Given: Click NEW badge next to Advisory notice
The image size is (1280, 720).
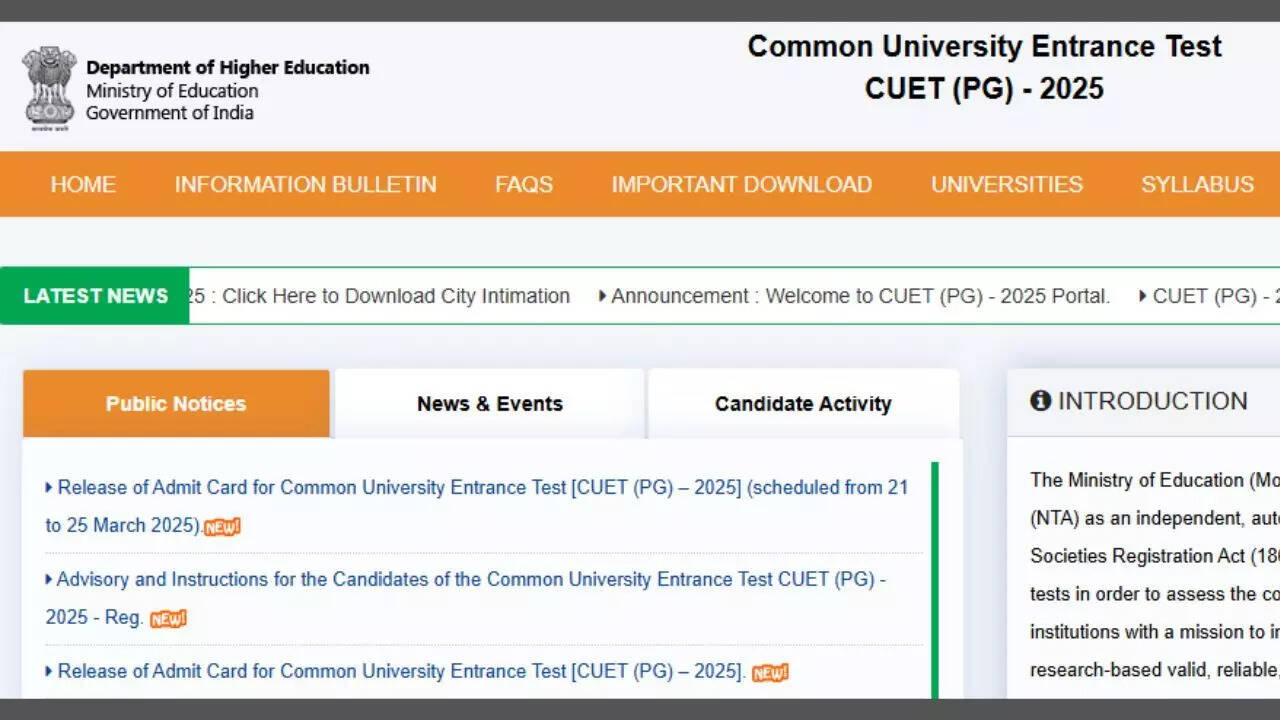Looking at the screenshot, I should pos(168,619).
